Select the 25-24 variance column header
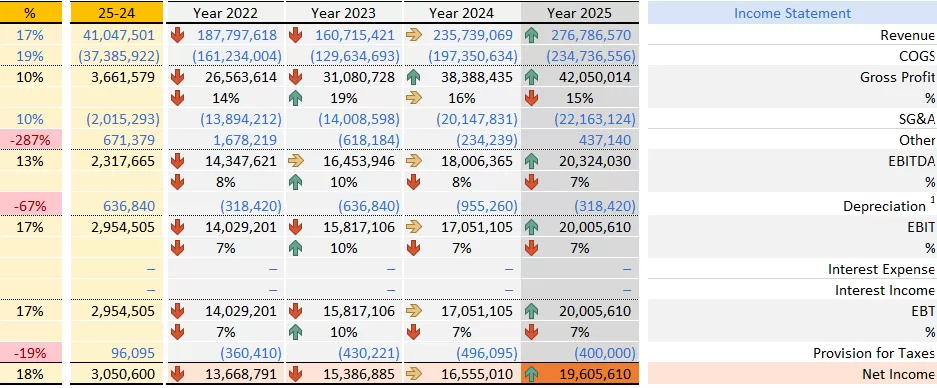The width and height of the screenshot is (937, 388). (116, 13)
